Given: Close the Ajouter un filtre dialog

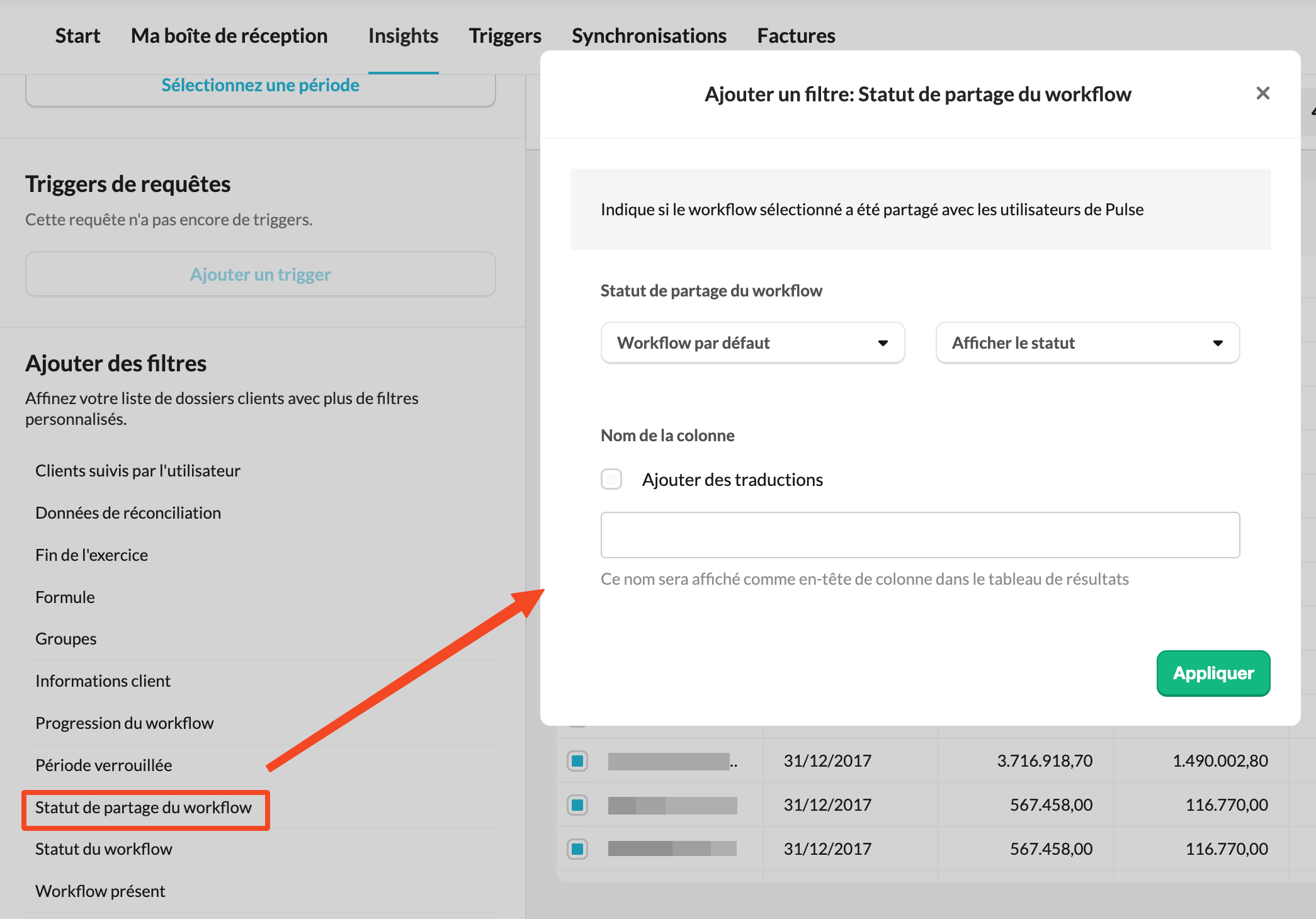Looking at the screenshot, I should pos(1262,93).
